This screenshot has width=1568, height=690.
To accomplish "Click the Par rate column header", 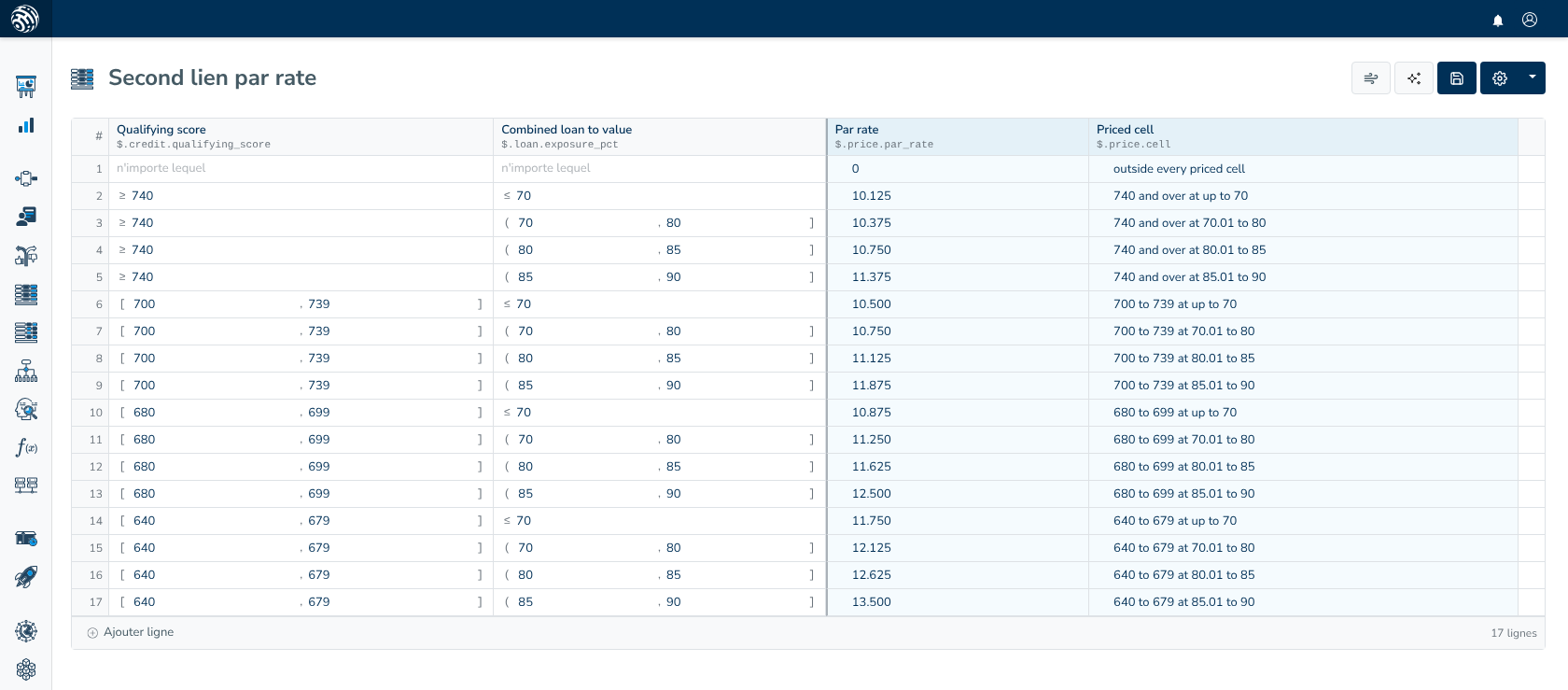I will pyautogui.click(x=958, y=136).
